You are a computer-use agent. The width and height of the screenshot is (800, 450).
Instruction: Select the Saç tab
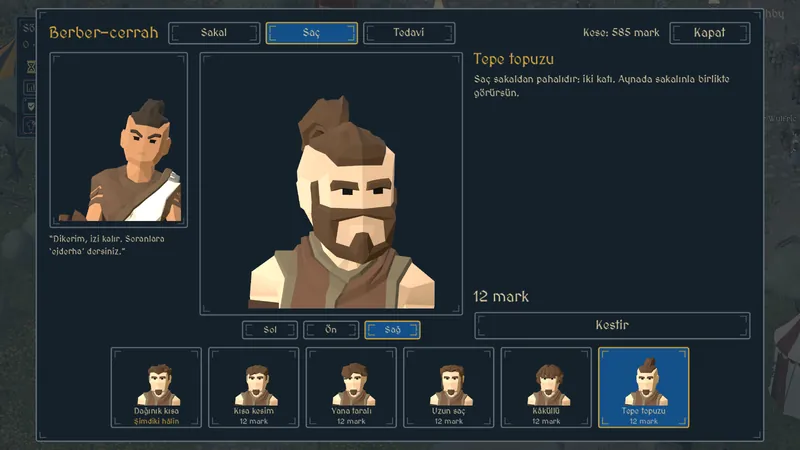(x=311, y=33)
